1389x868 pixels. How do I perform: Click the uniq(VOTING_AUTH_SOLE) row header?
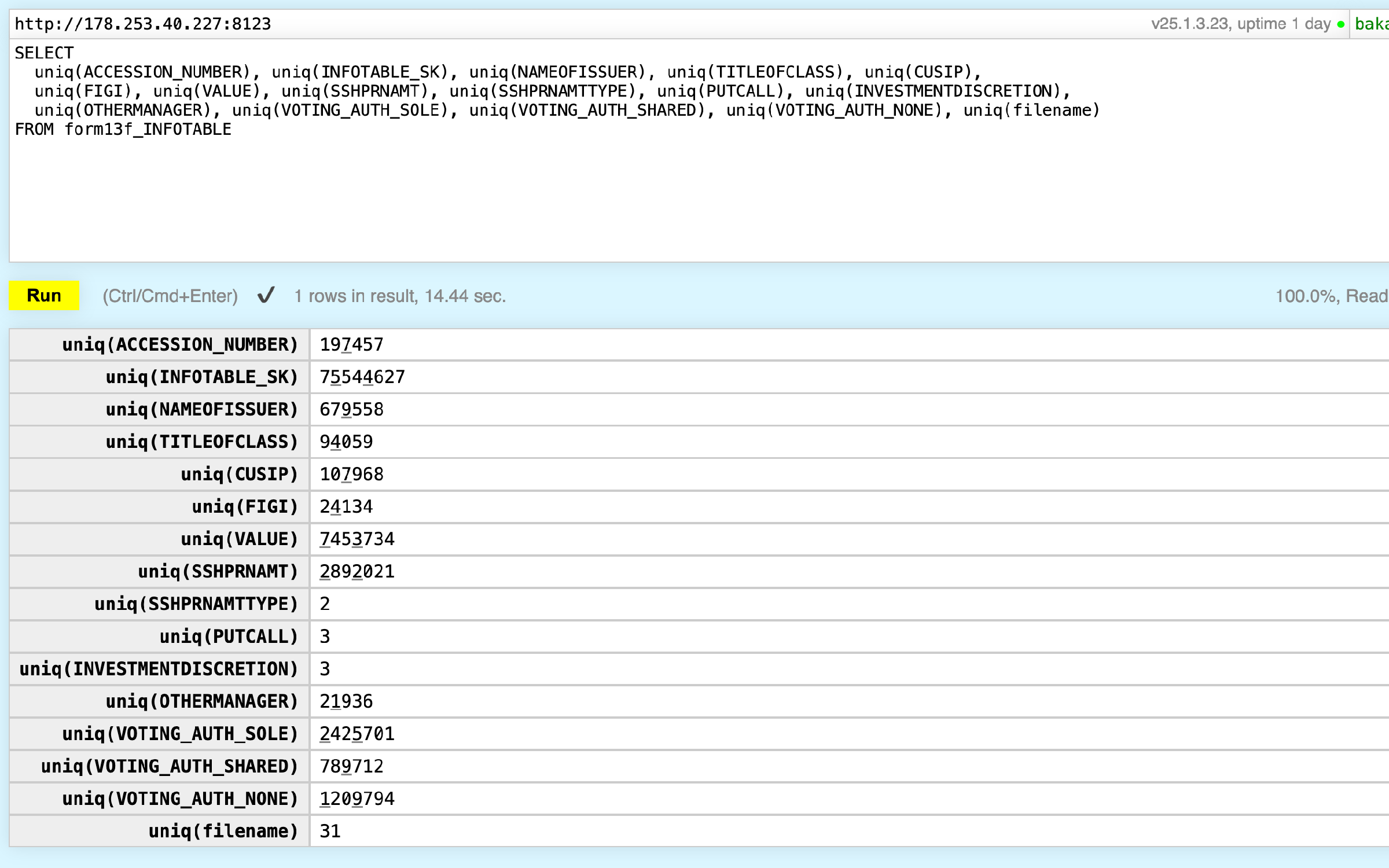pyautogui.click(x=179, y=734)
